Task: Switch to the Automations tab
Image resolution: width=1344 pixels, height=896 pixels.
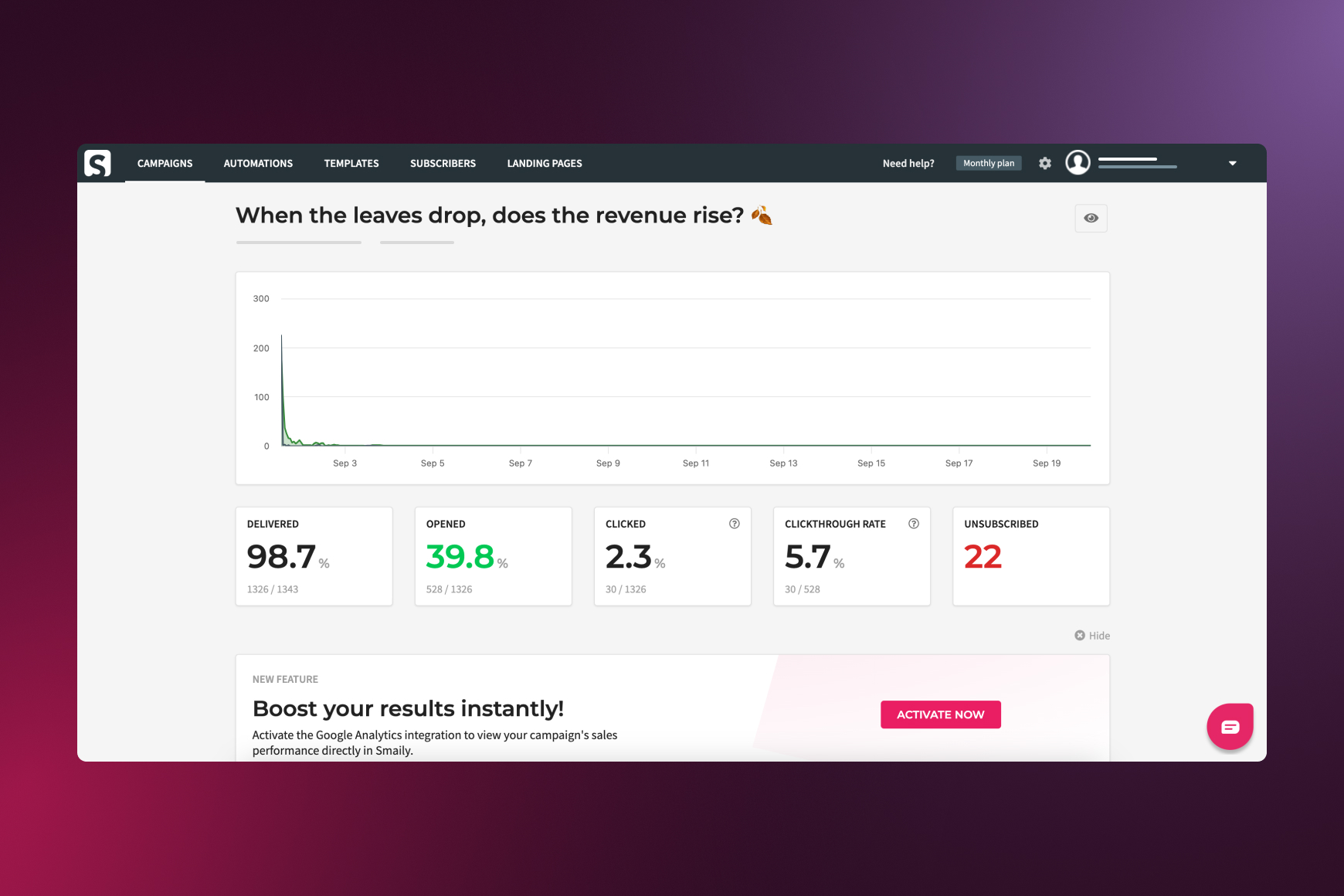Action: click(258, 163)
